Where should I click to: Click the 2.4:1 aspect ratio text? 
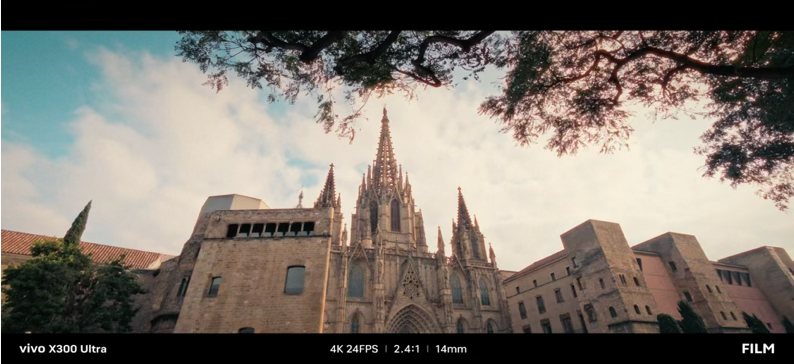[406, 349]
